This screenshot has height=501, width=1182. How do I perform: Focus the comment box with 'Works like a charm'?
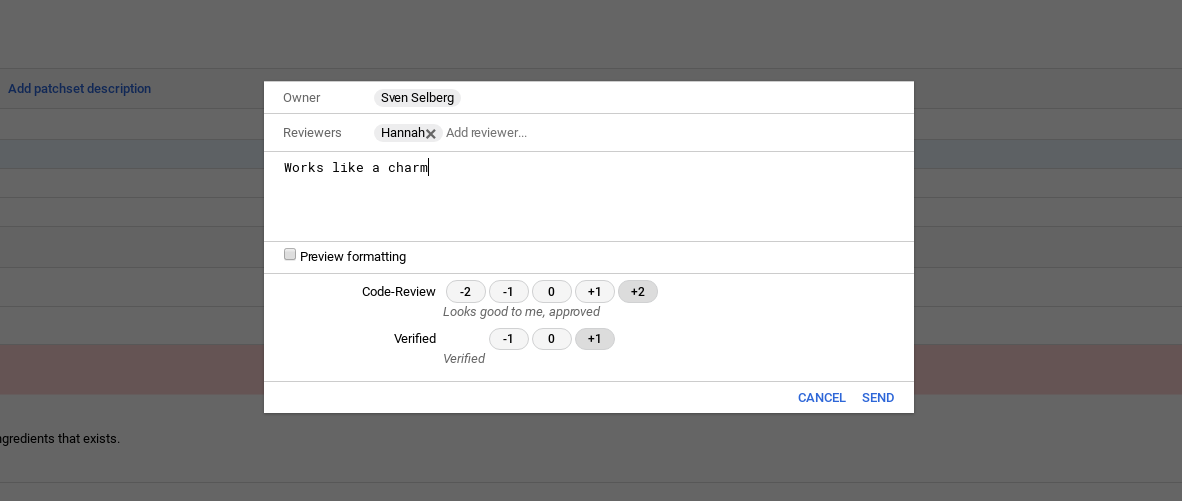[x=588, y=196]
